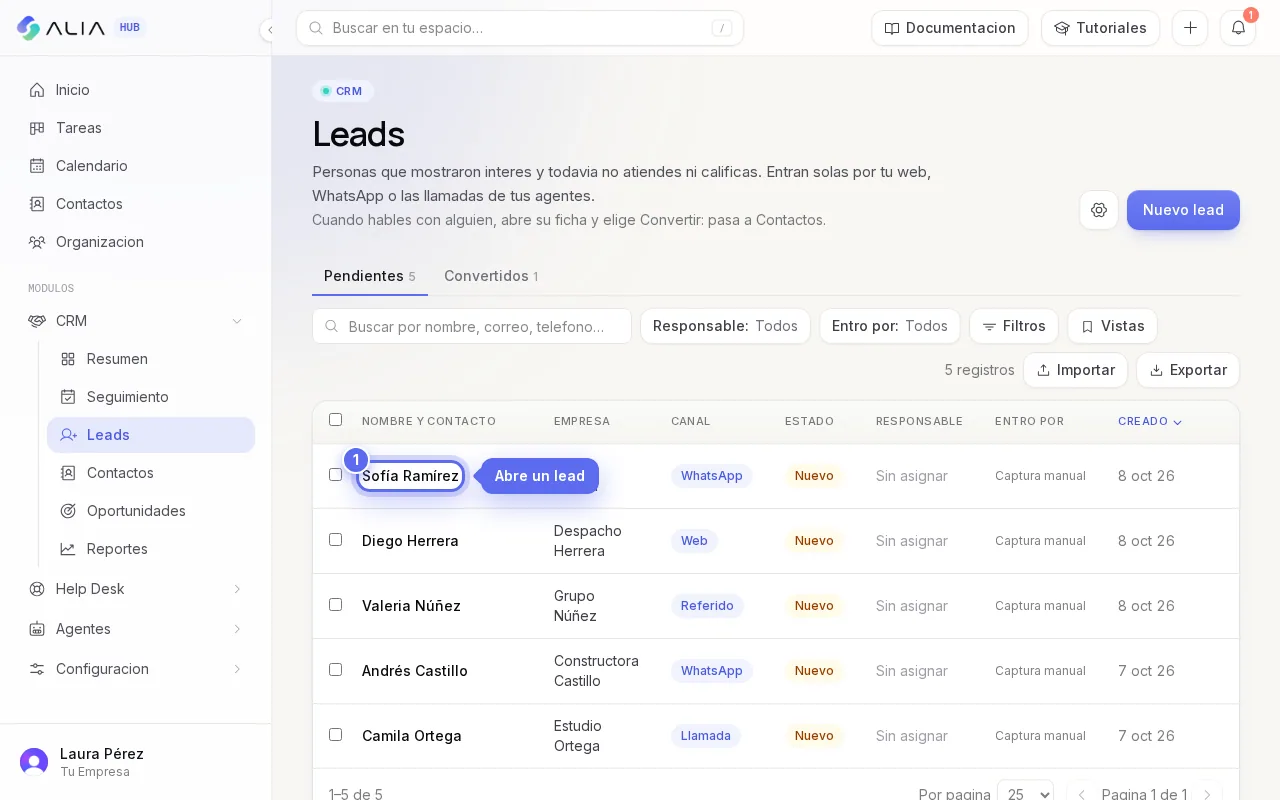Check the Camila Ortega row checkbox
Viewport: 1280px width, 800px height.
point(336,735)
